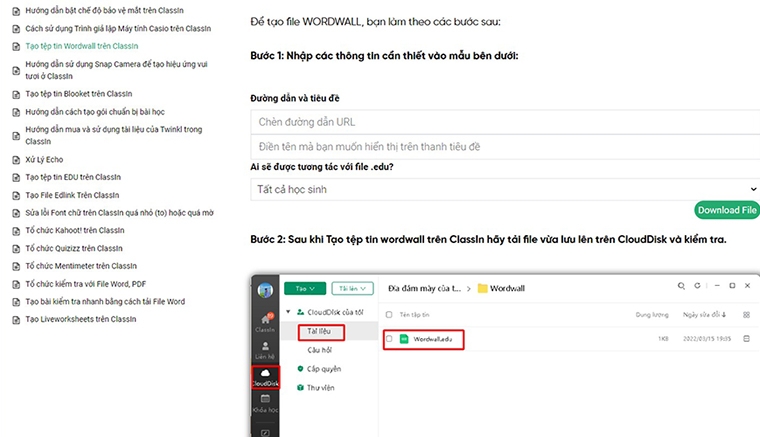Viewport: 760px width, 437px height.
Task: Collapse 'CloudDisk của tôi' tree node
Action: click(288, 312)
